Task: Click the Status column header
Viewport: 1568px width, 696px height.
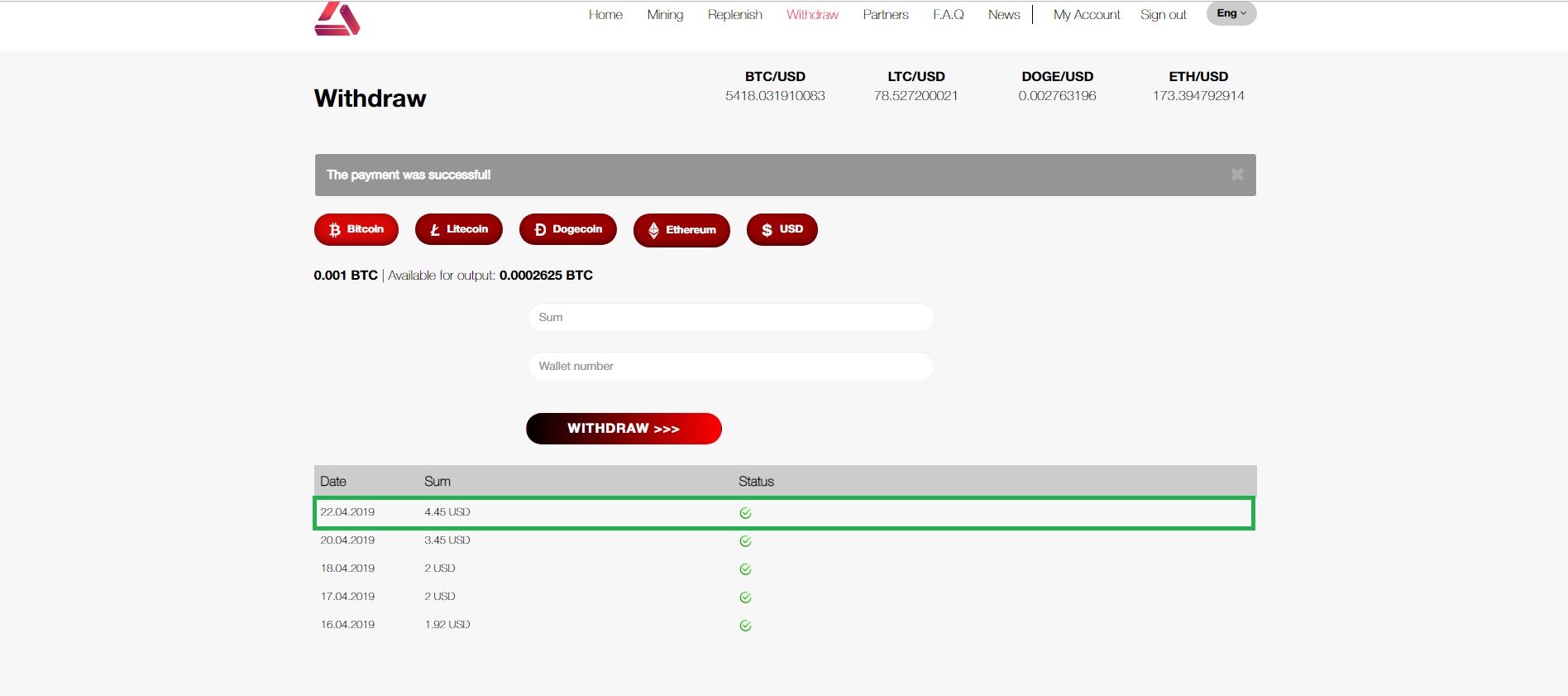Action: point(756,482)
